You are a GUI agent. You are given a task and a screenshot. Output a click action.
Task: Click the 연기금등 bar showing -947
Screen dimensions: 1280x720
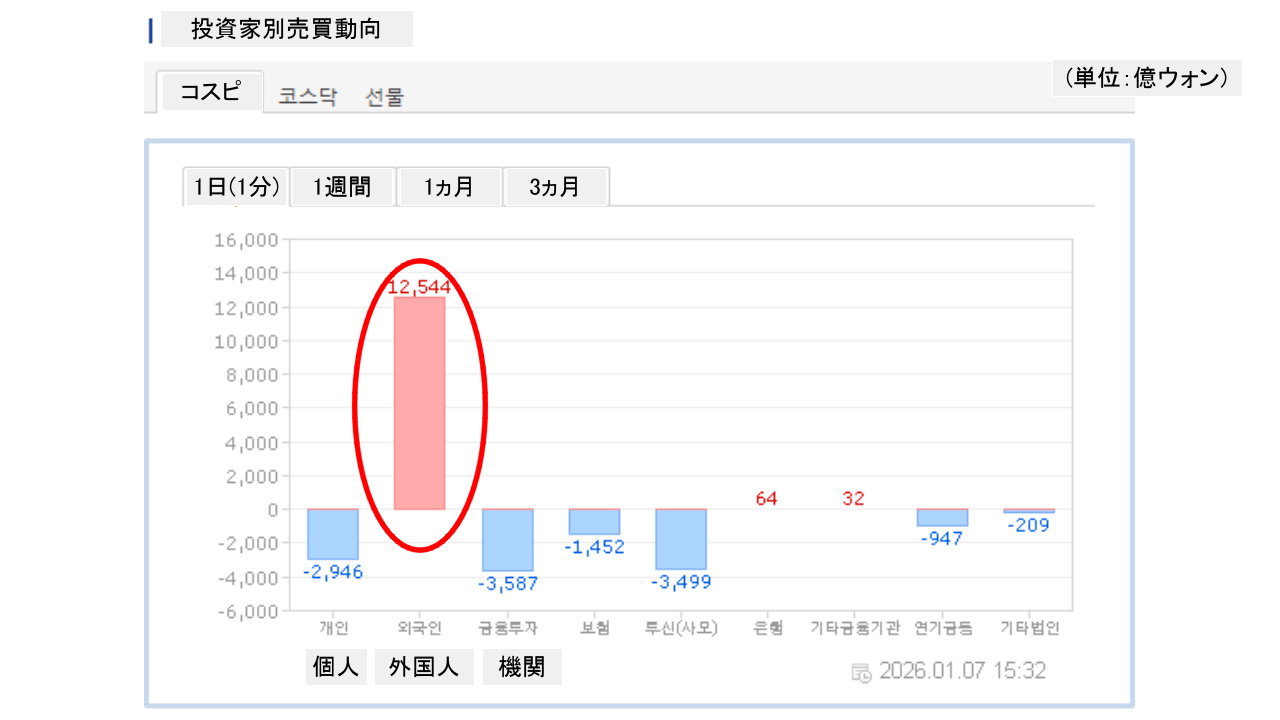942,517
